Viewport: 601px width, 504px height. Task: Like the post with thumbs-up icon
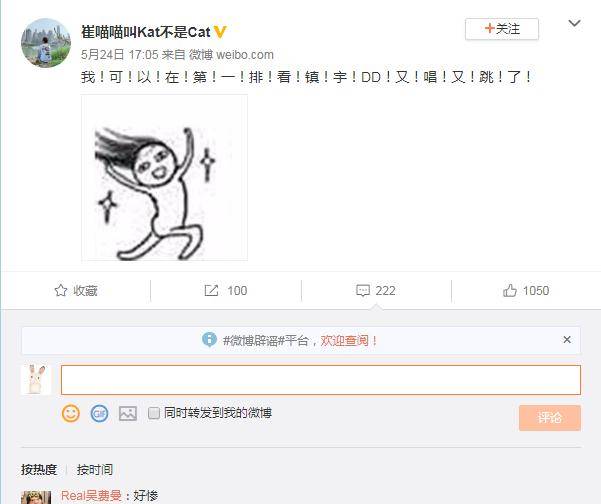pyautogui.click(x=510, y=291)
